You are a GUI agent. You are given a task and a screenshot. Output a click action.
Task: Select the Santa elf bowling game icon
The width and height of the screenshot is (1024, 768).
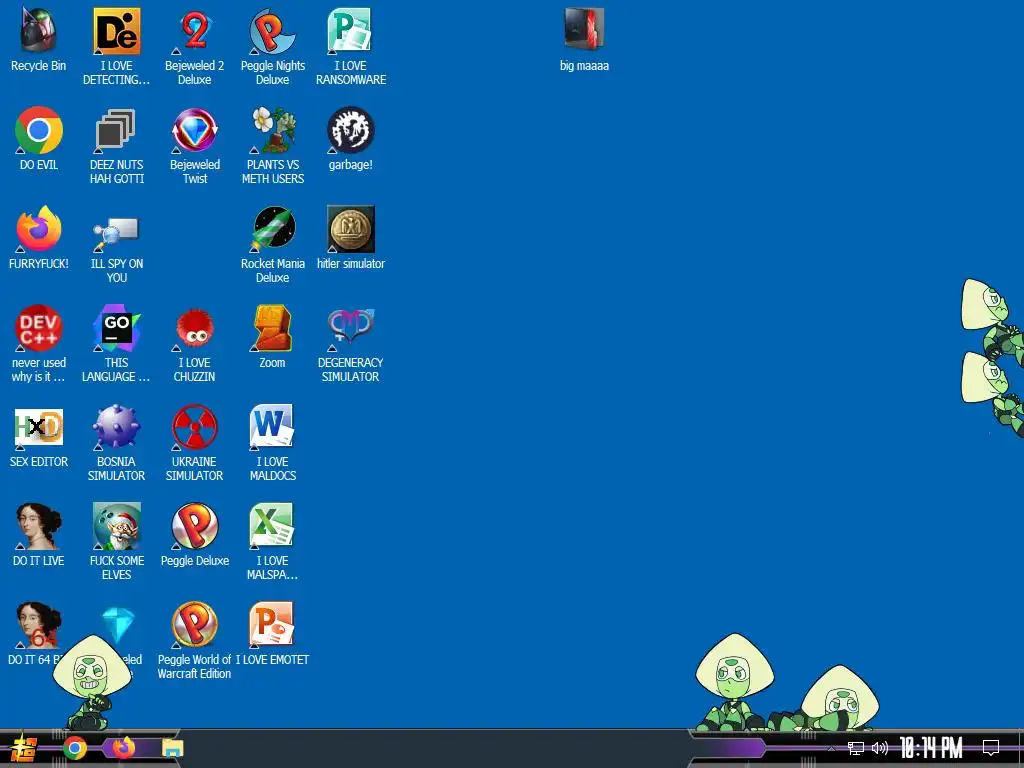point(116,526)
